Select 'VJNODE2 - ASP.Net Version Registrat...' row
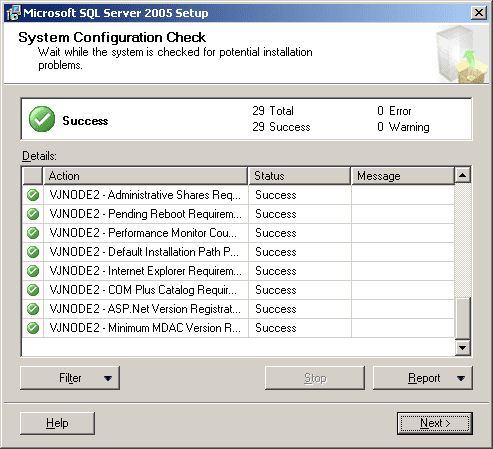The width and height of the screenshot is (493, 449). pyautogui.click(x=238, y=309)
